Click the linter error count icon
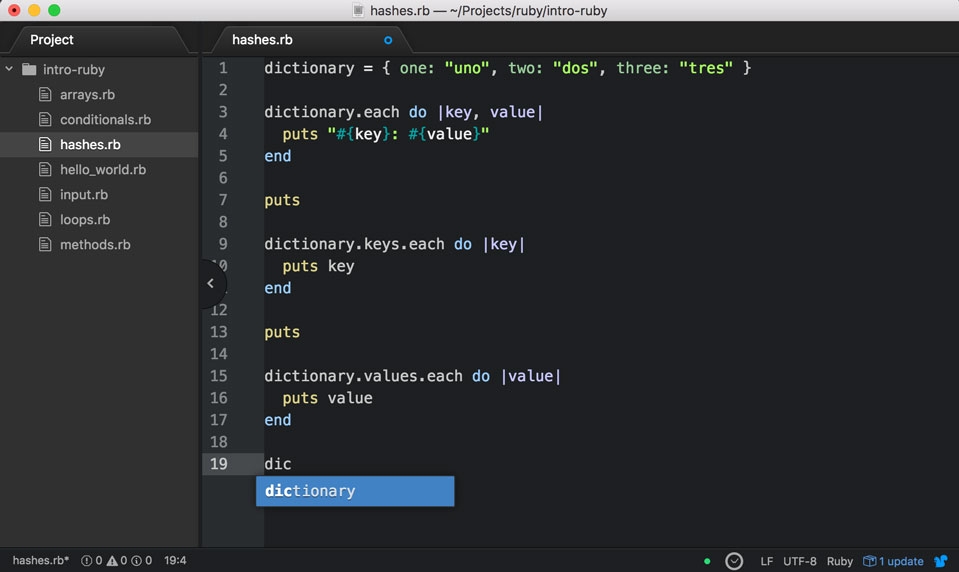959x572 pixels. coord(86,561)
